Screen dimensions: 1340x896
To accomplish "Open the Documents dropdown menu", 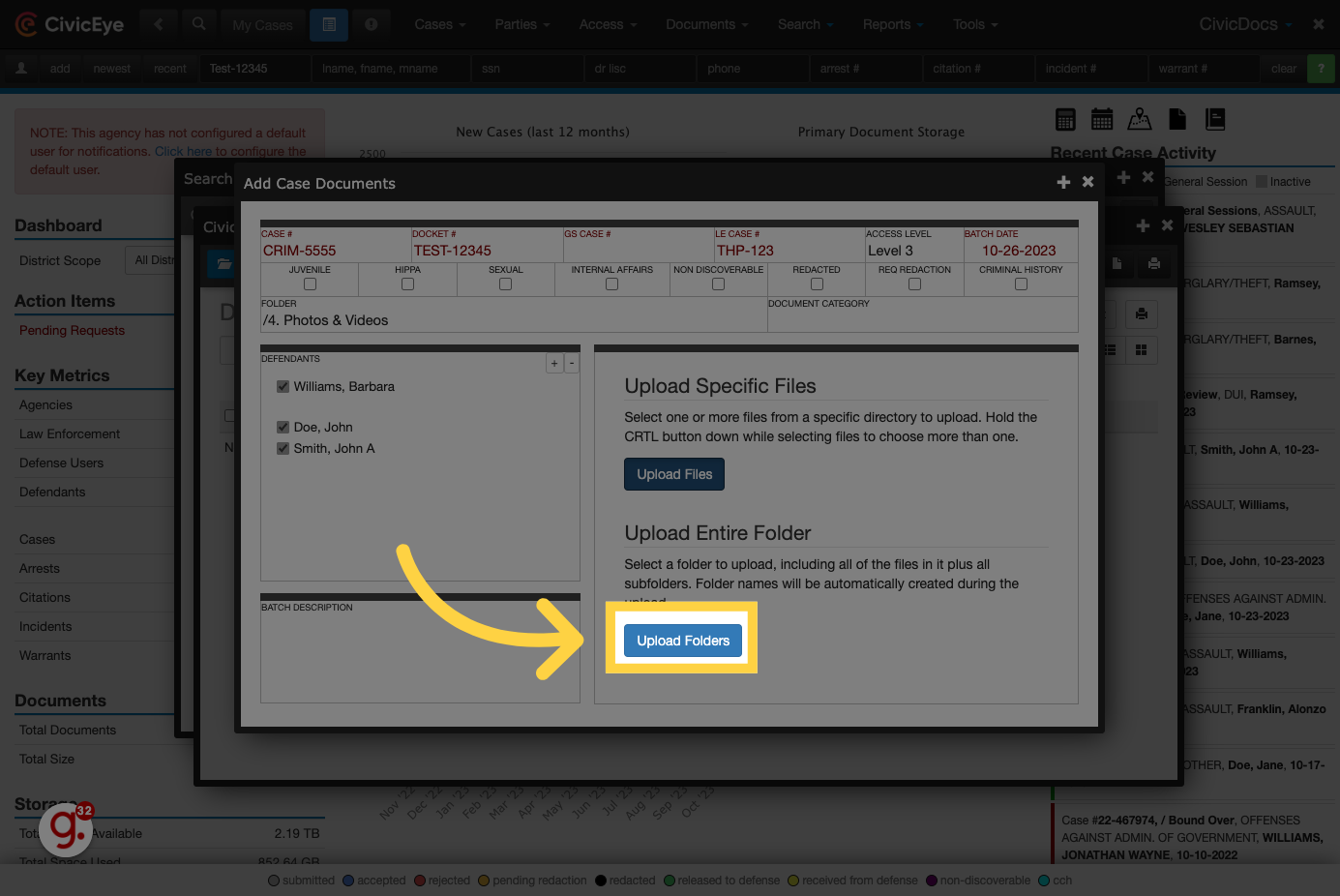I will click(x=707, y=24).
